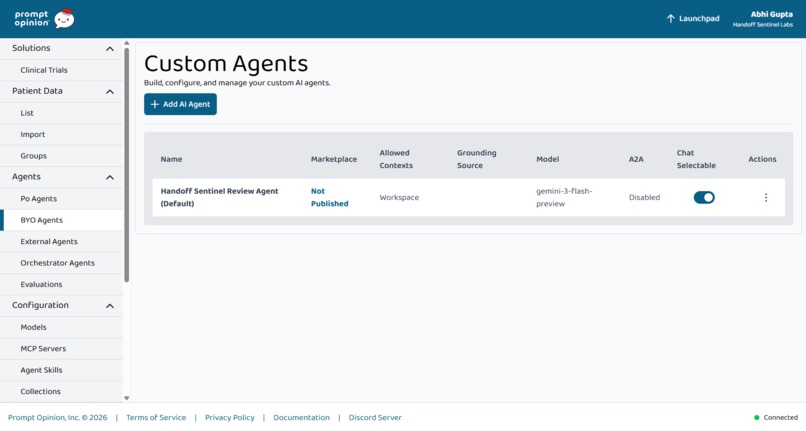Click the Allowed Contexts column header

click(x=396, y=159)
